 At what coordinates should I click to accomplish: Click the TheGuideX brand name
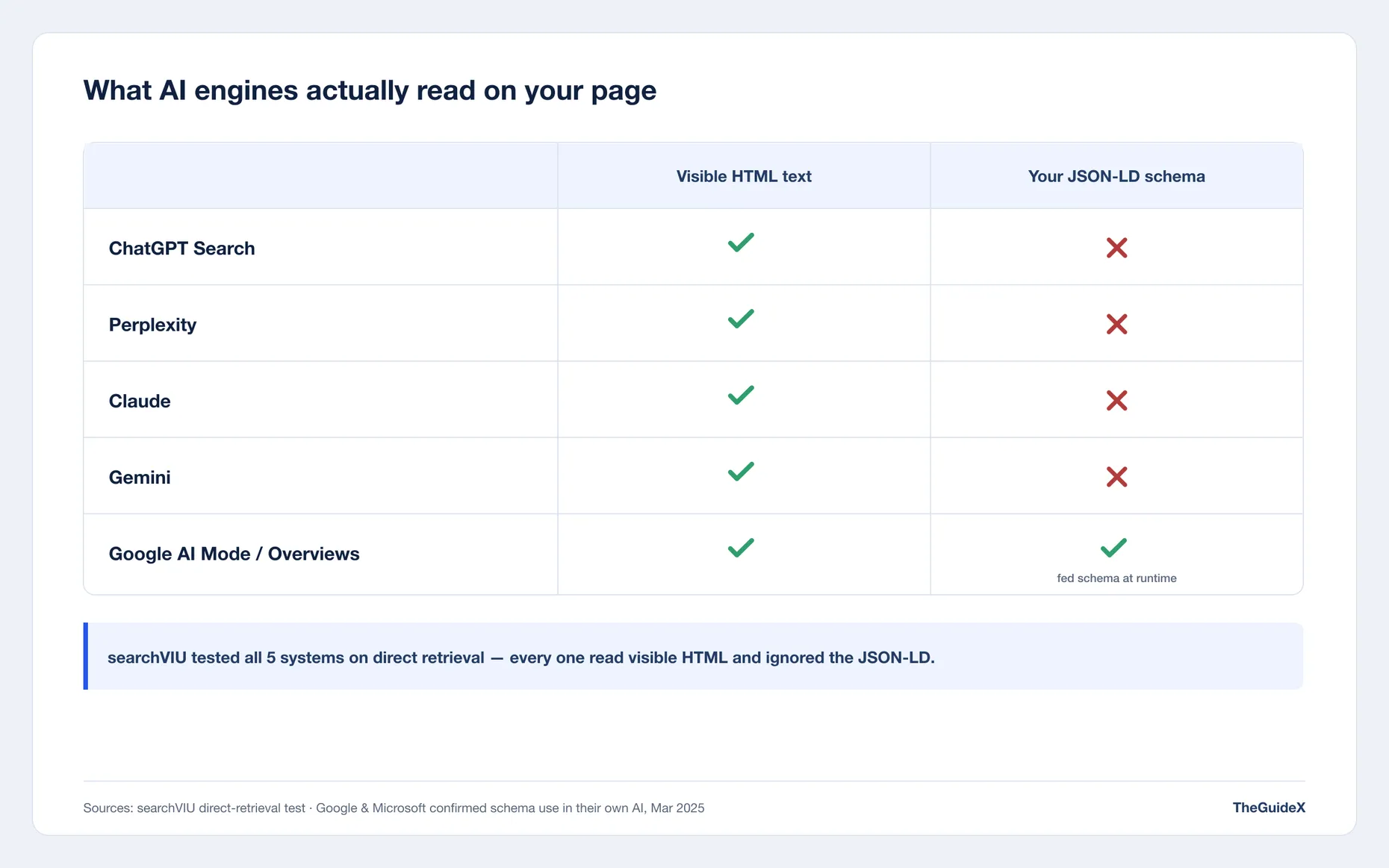pyautogui.click(x=1269, y=808)
